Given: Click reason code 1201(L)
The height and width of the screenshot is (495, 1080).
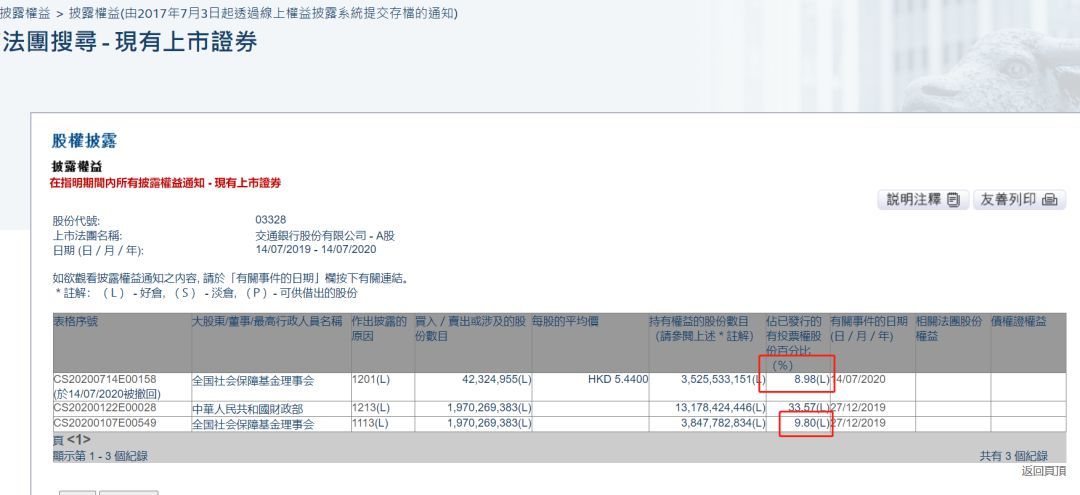Looking at the screenshot, I should [x=371, y=379].
